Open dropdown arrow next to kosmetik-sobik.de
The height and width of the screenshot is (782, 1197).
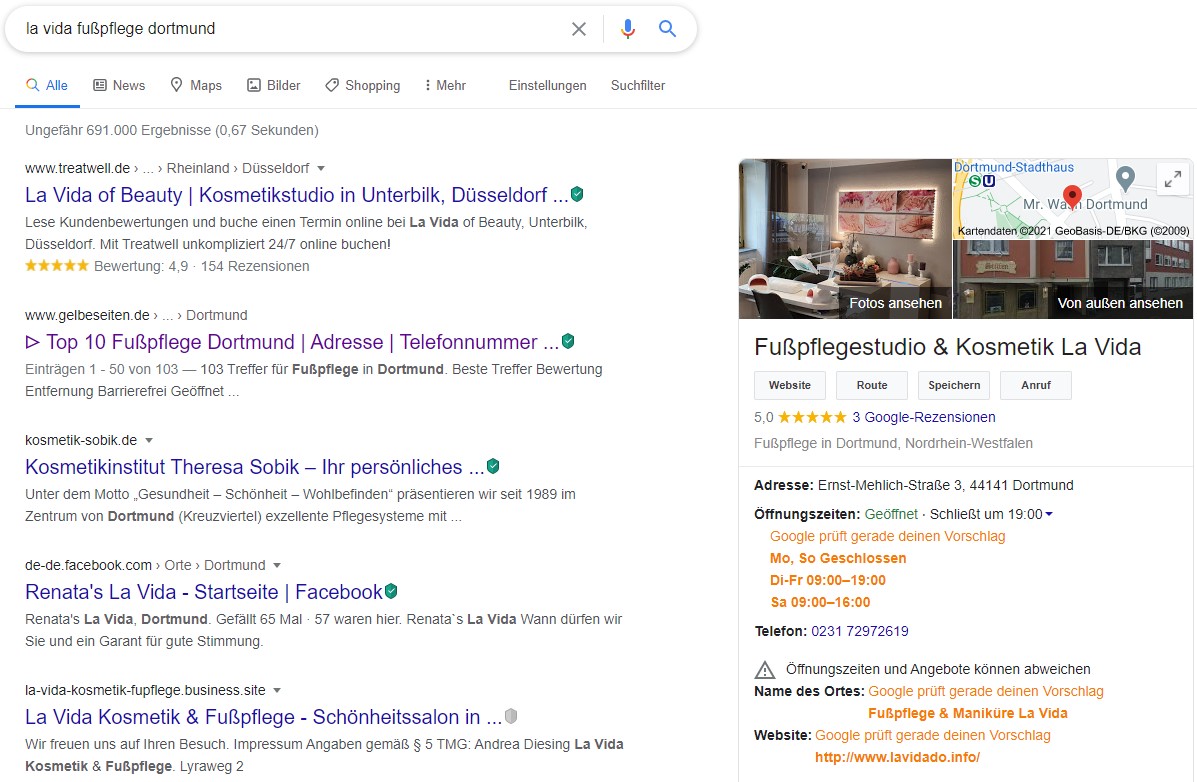(149, 440)
